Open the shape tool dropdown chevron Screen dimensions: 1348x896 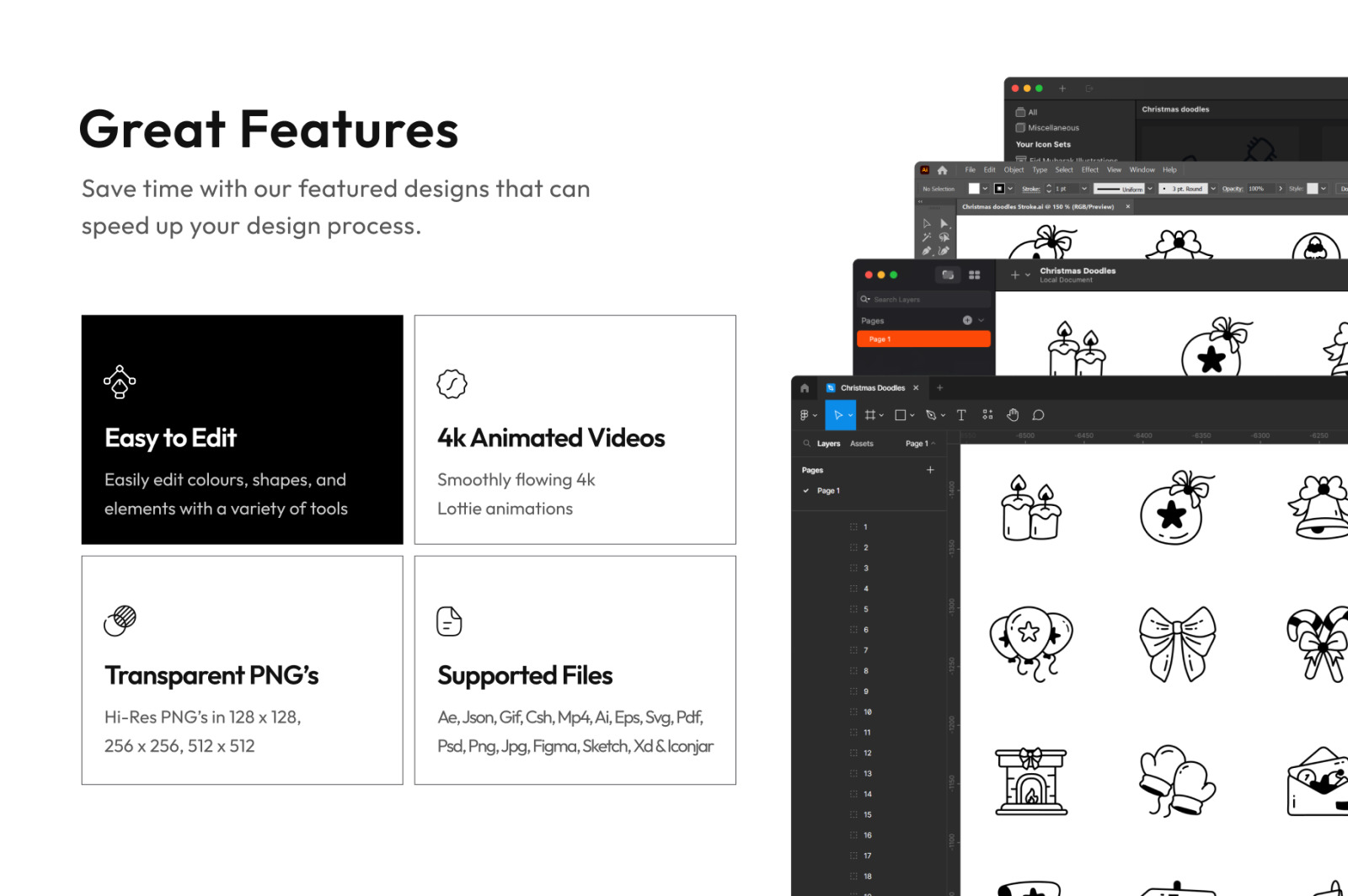(x=912, y=415)
